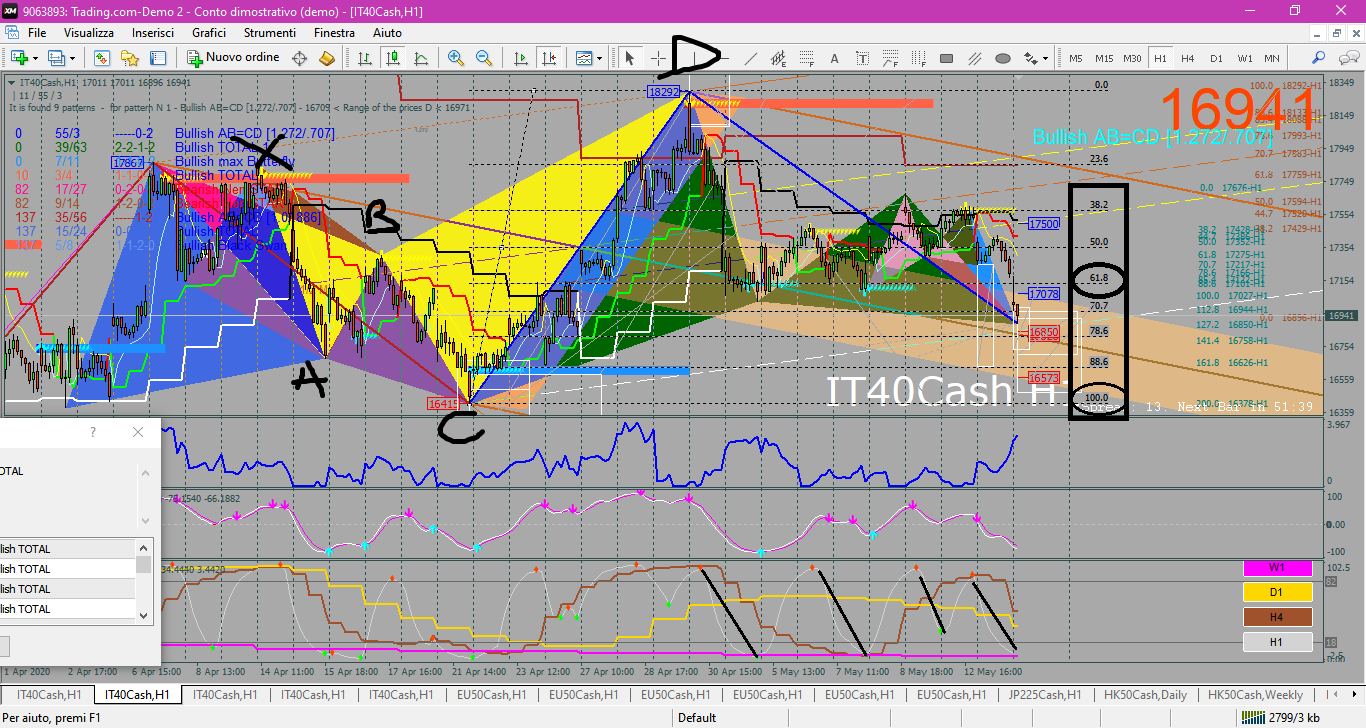Expand the indicators dropdown arrow
This screenshot has height=728, width=1366.
[599, 58]
